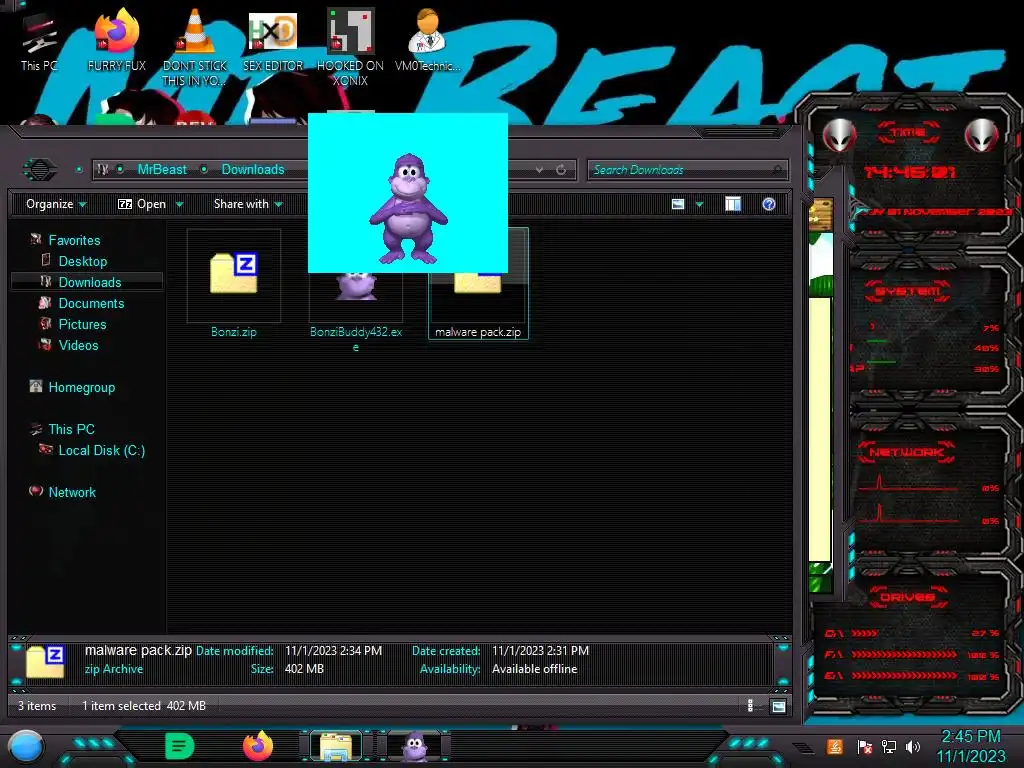Expand the Open button dropdown arrow
The width and height of the screenshot is (1024, 768).
[180, 204]
